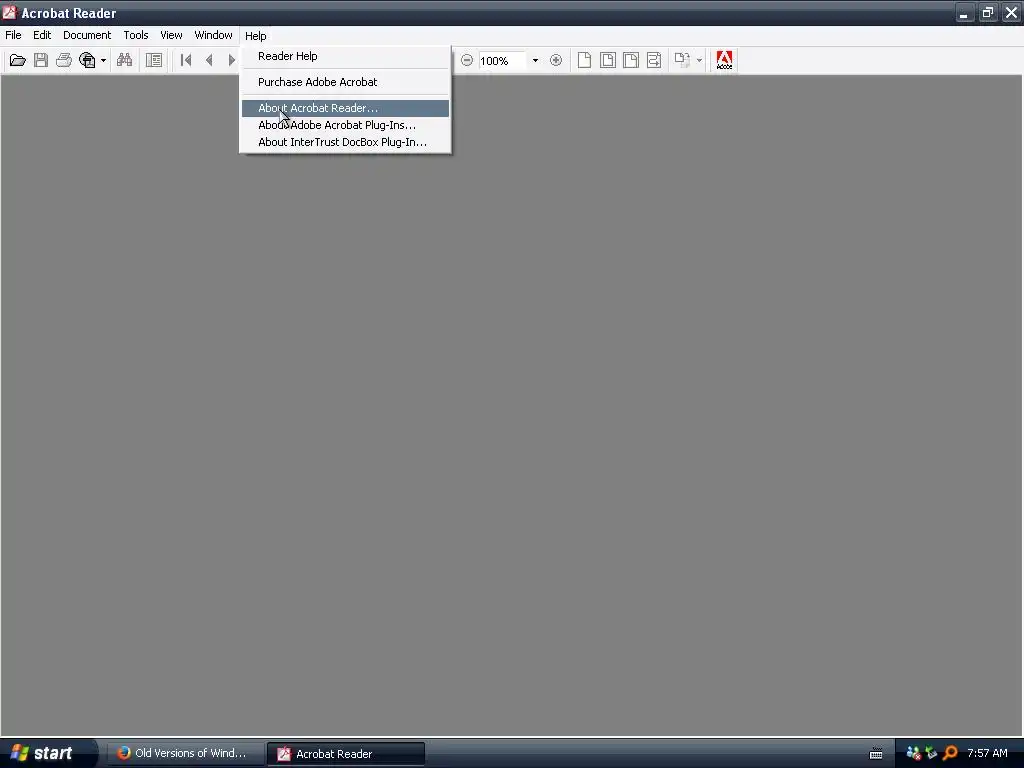Screen dimensions: 1024x768
Task: Expand the arrow next to globe icon
Action: click(103, 61)
